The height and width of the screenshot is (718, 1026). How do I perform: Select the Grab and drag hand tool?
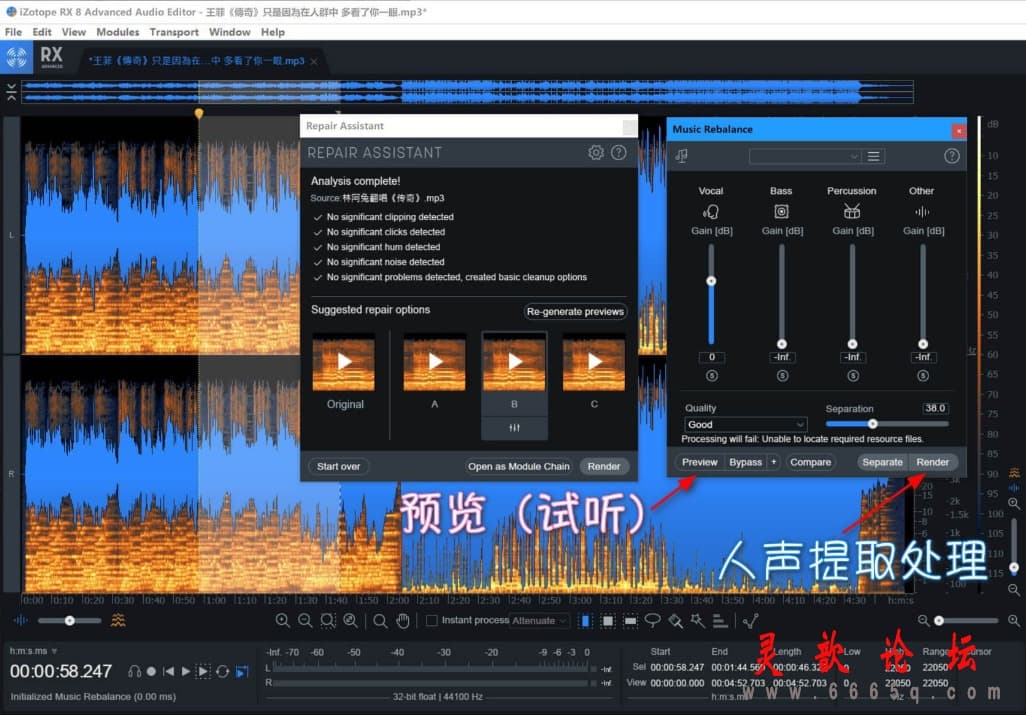click(402, 620)
